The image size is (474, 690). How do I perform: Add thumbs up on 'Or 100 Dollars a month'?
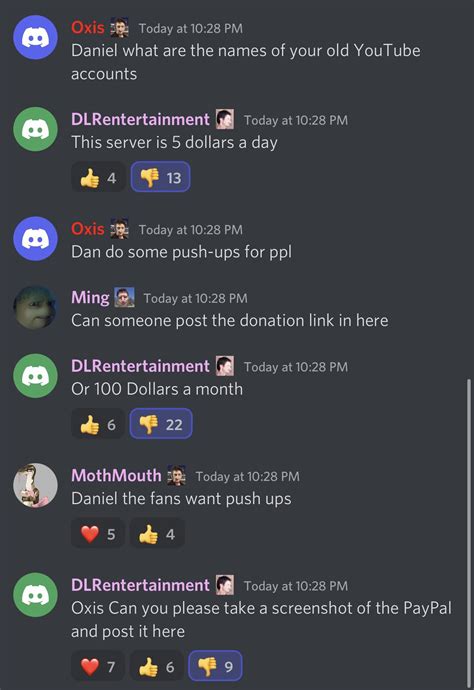tap(98, 424)
